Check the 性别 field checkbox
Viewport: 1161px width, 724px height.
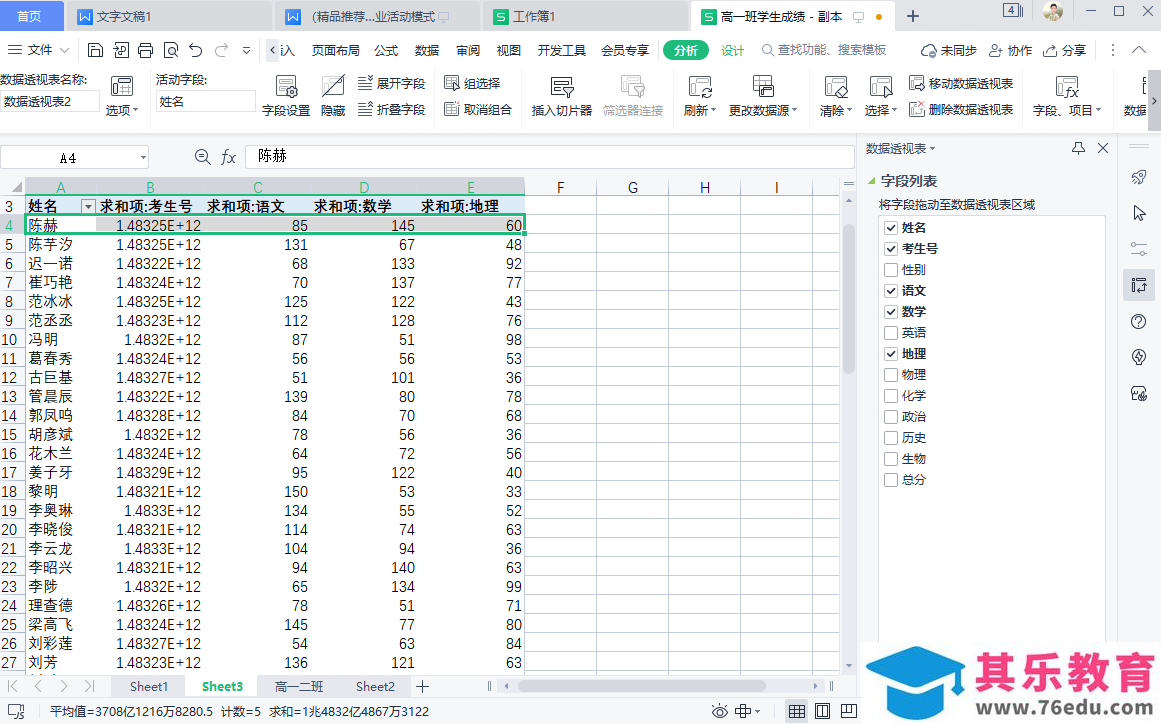(x=891, y=269)
